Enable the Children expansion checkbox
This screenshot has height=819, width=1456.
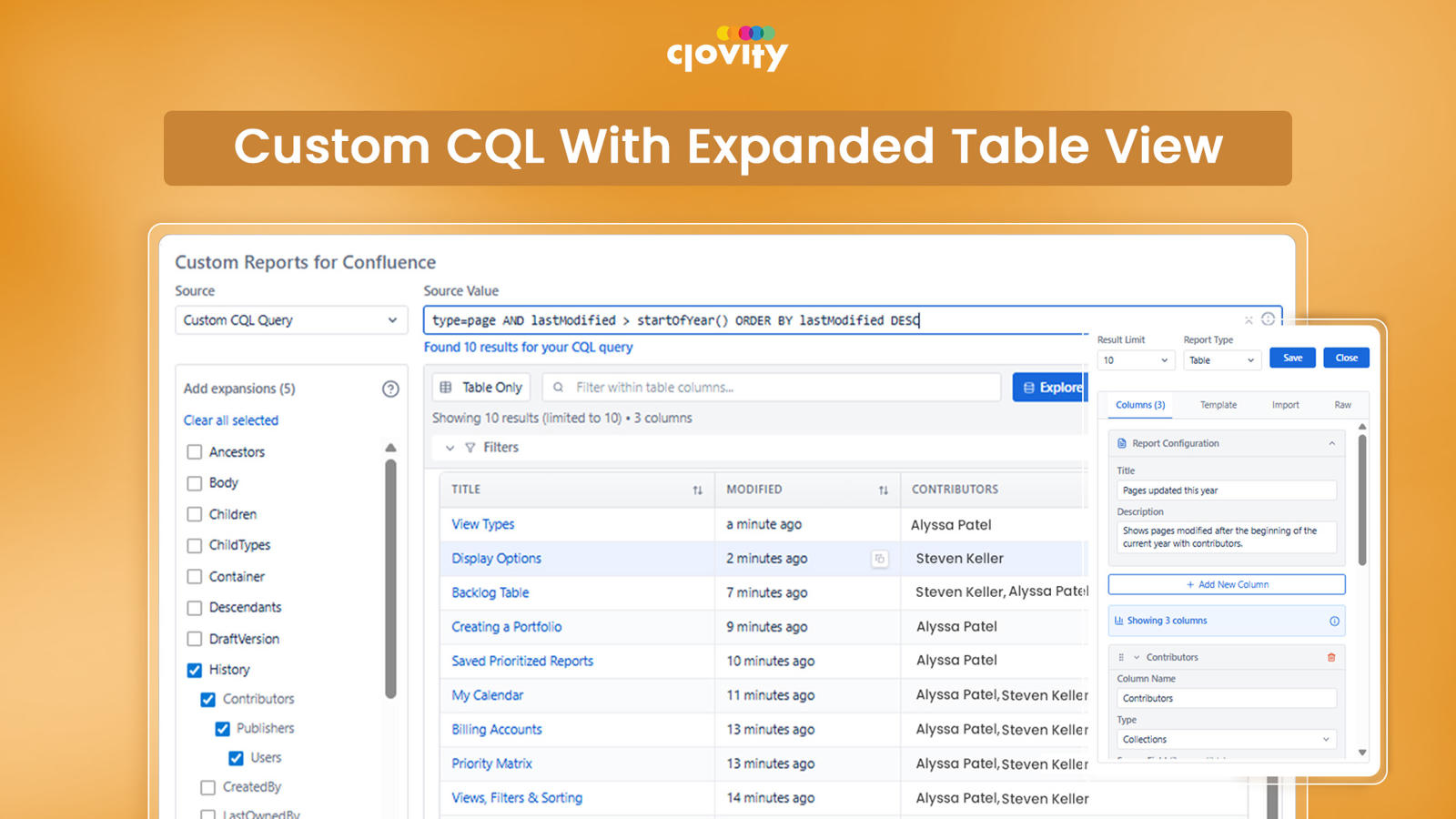tap(194, 514)
